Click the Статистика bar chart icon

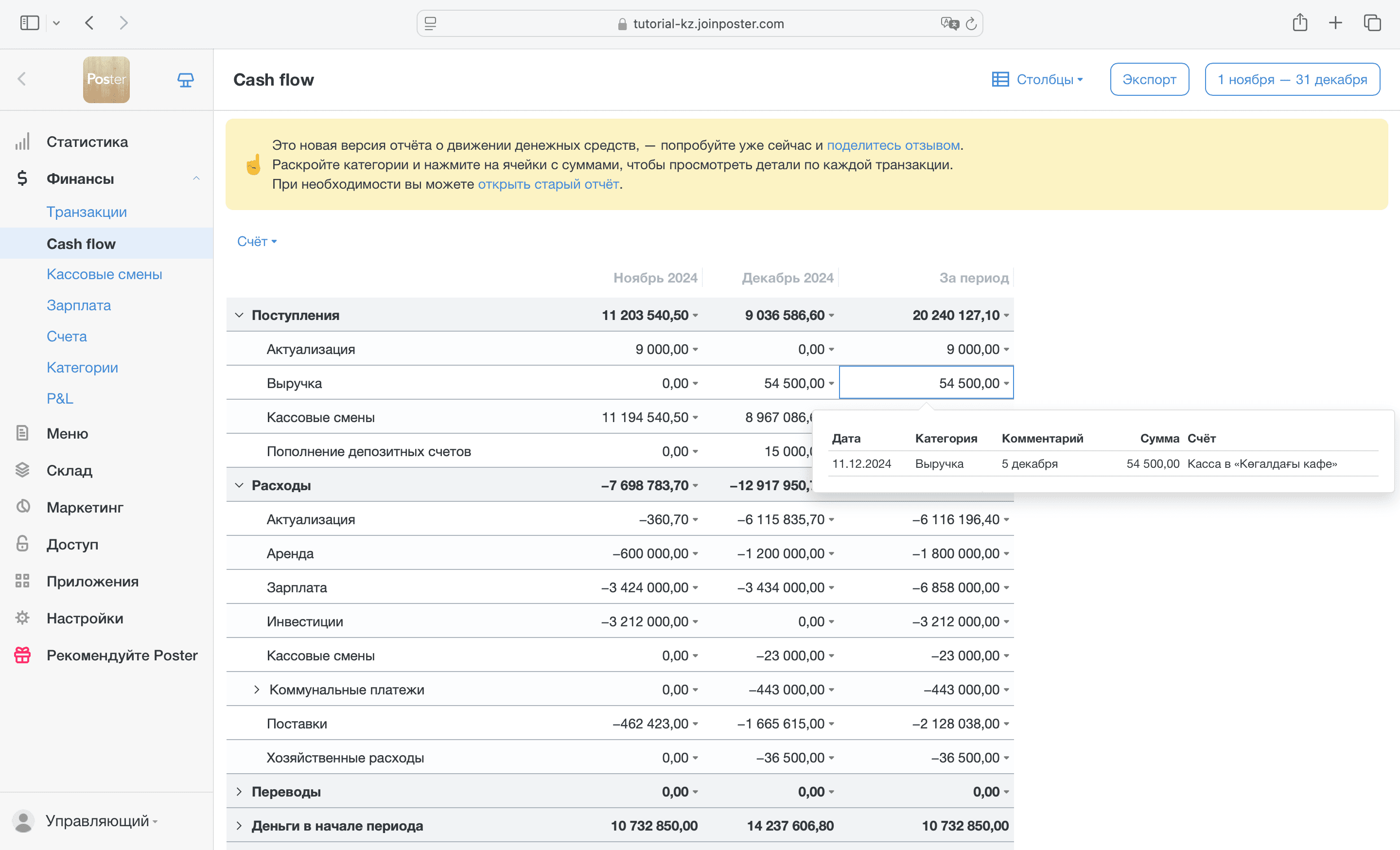[x=22, y=142]
